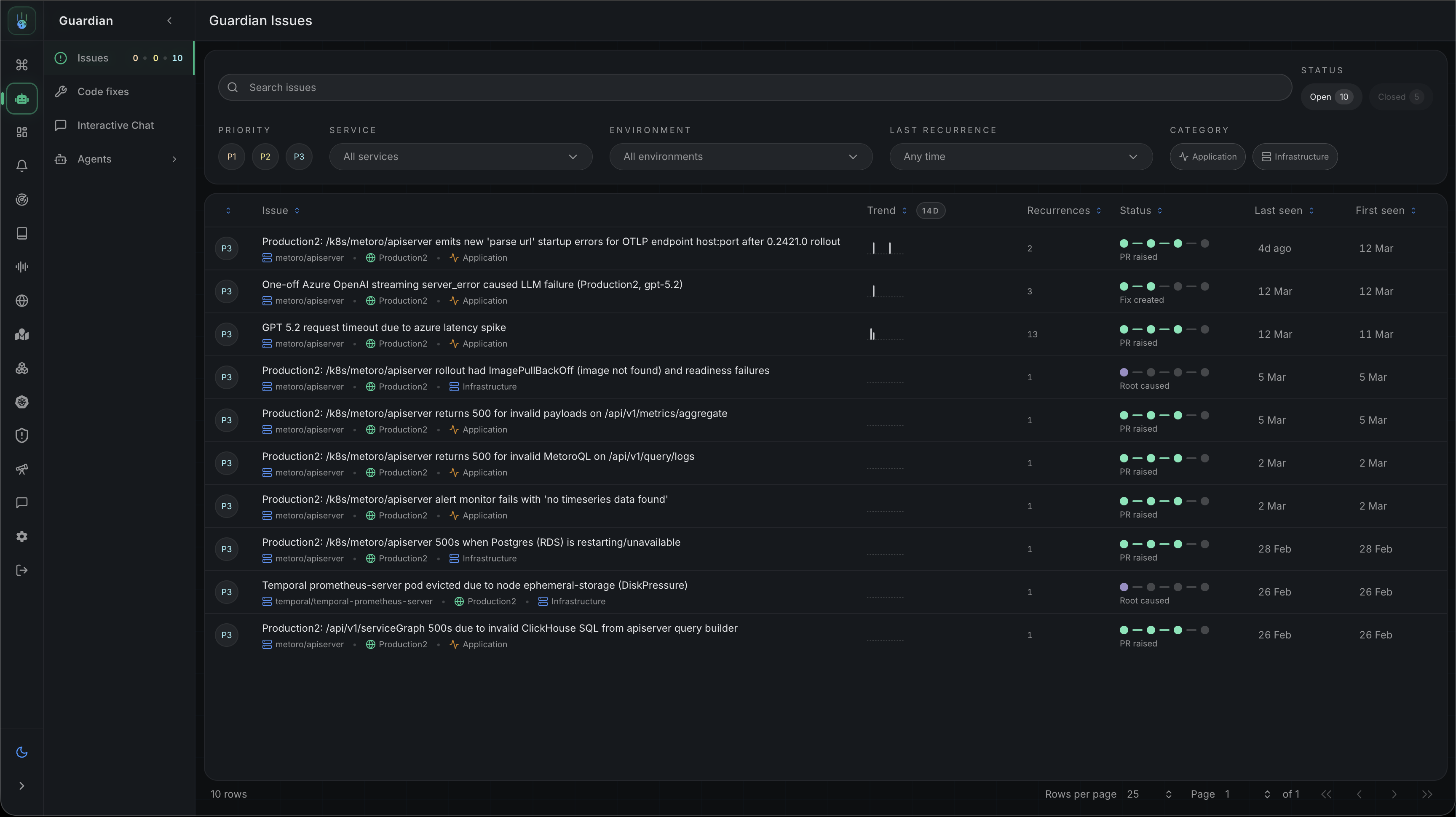Open the GPT 5.2 request timeout issue
Screen dimensions: 1456x817
(x=383, y=327)
